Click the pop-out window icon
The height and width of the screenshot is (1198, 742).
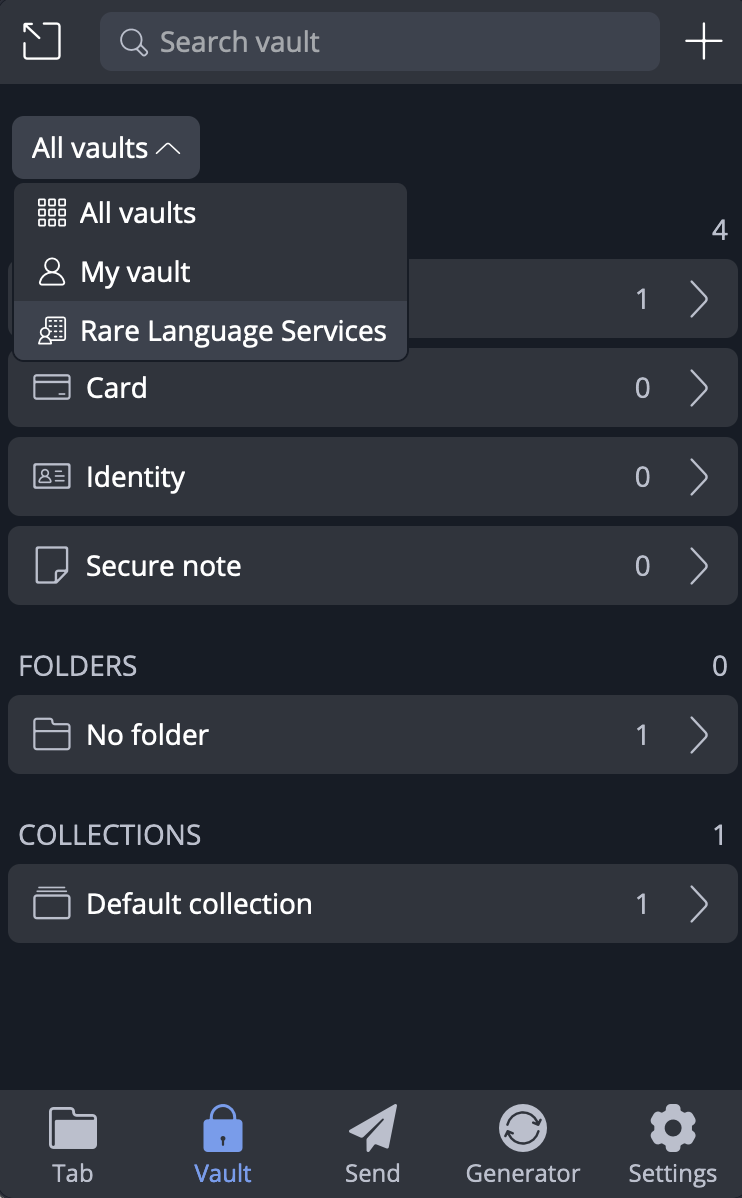[41, 41]
